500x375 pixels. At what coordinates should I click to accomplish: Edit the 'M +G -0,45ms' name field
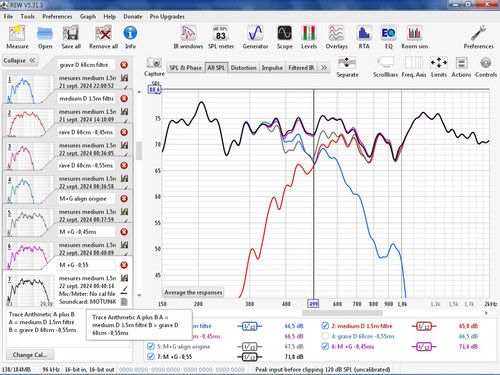coord(86,232)
